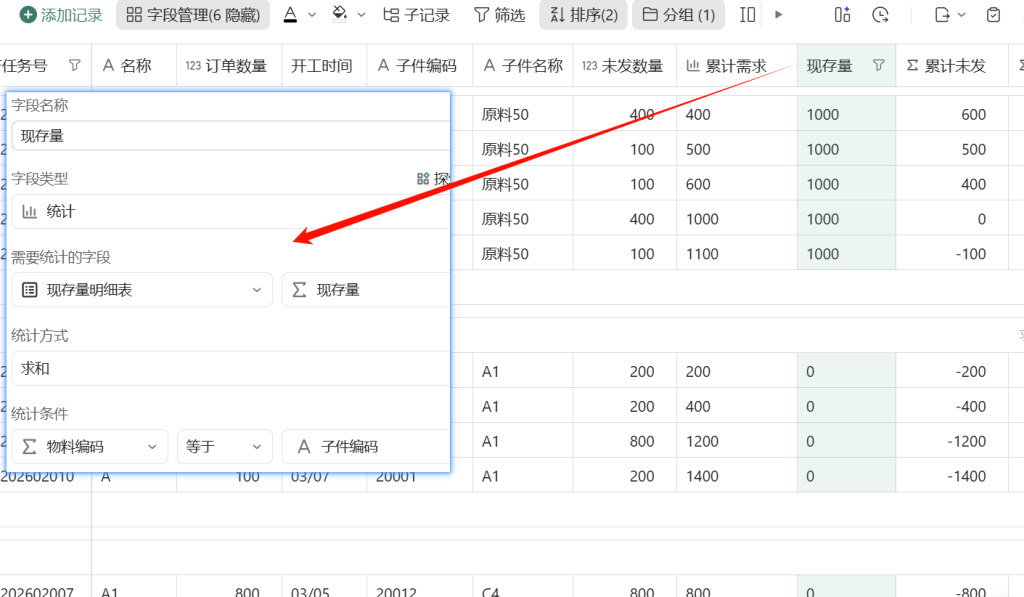Click the filter icon in 现存量 header
The image size is (1024, 597).
click(878, 65)
